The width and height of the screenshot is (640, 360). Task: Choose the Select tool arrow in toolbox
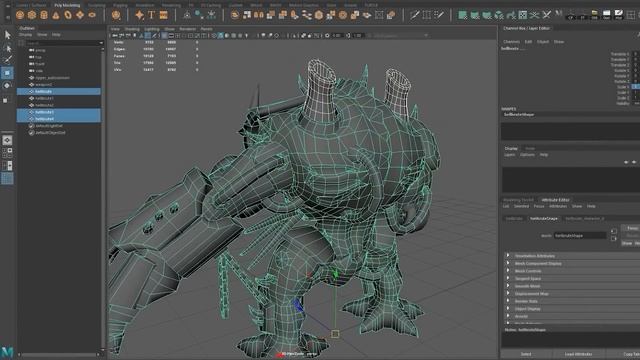point(7,35)
